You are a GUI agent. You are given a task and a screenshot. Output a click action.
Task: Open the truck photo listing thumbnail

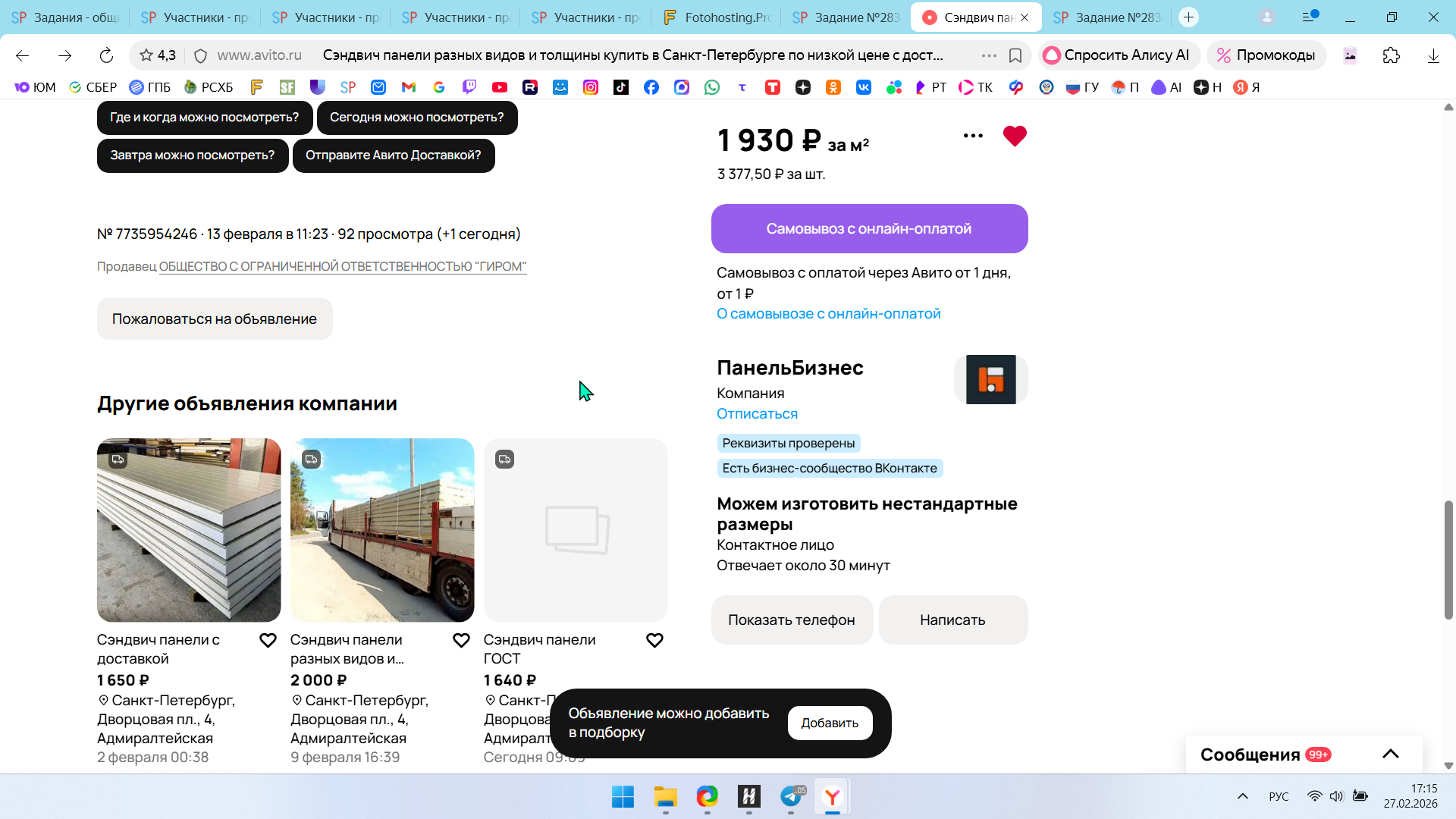[382, 530]
